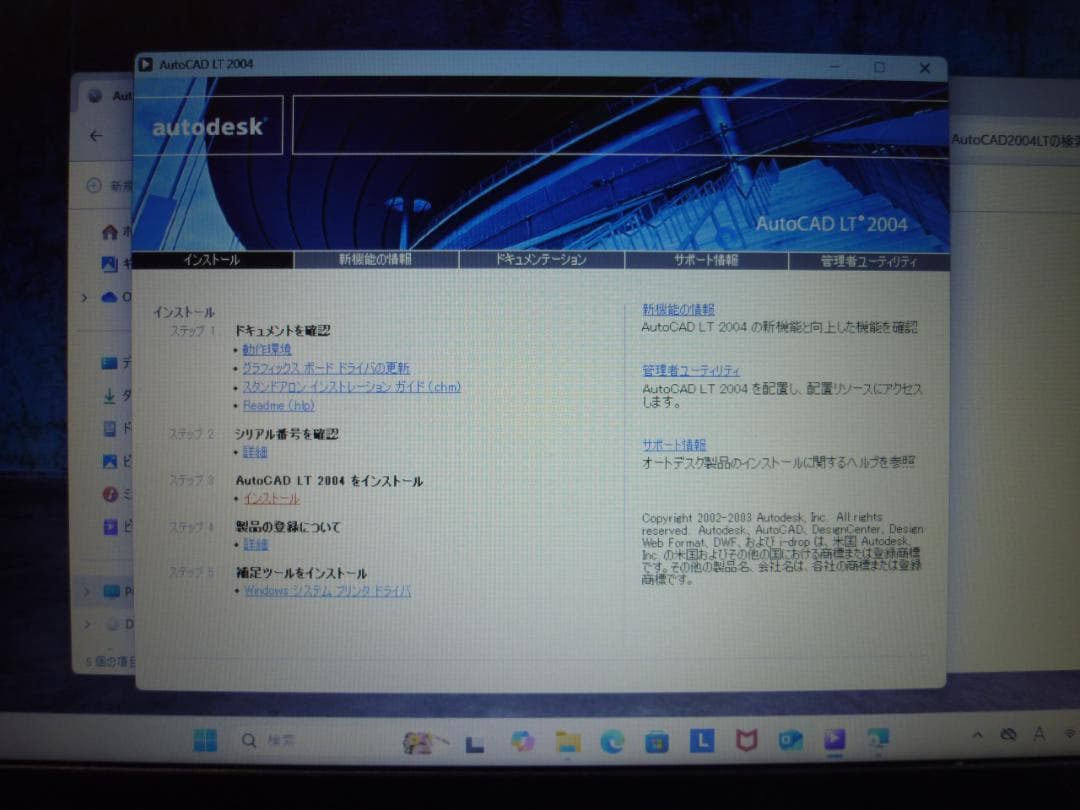Launch Microsoft Edge from the taskbar

612,741
